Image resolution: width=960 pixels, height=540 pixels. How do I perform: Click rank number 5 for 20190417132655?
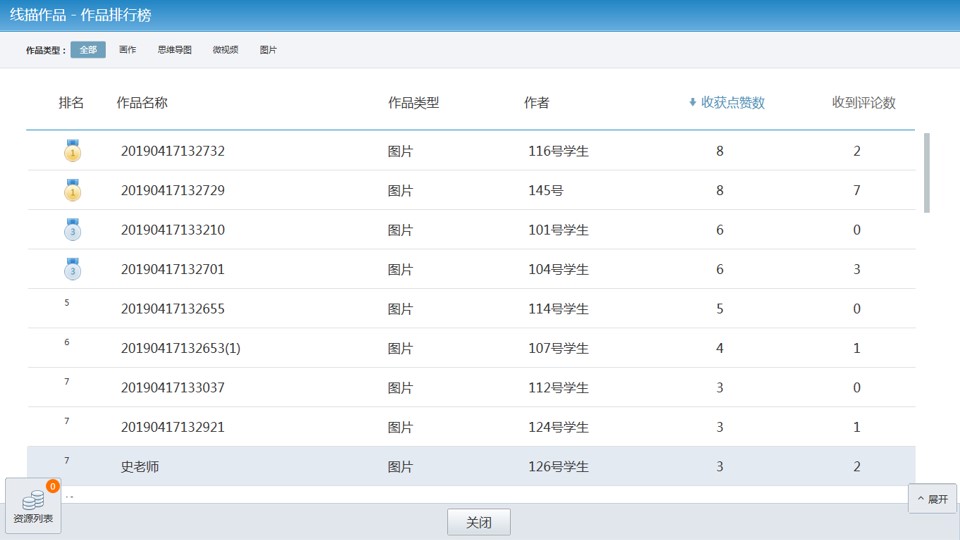click(67, 302)
